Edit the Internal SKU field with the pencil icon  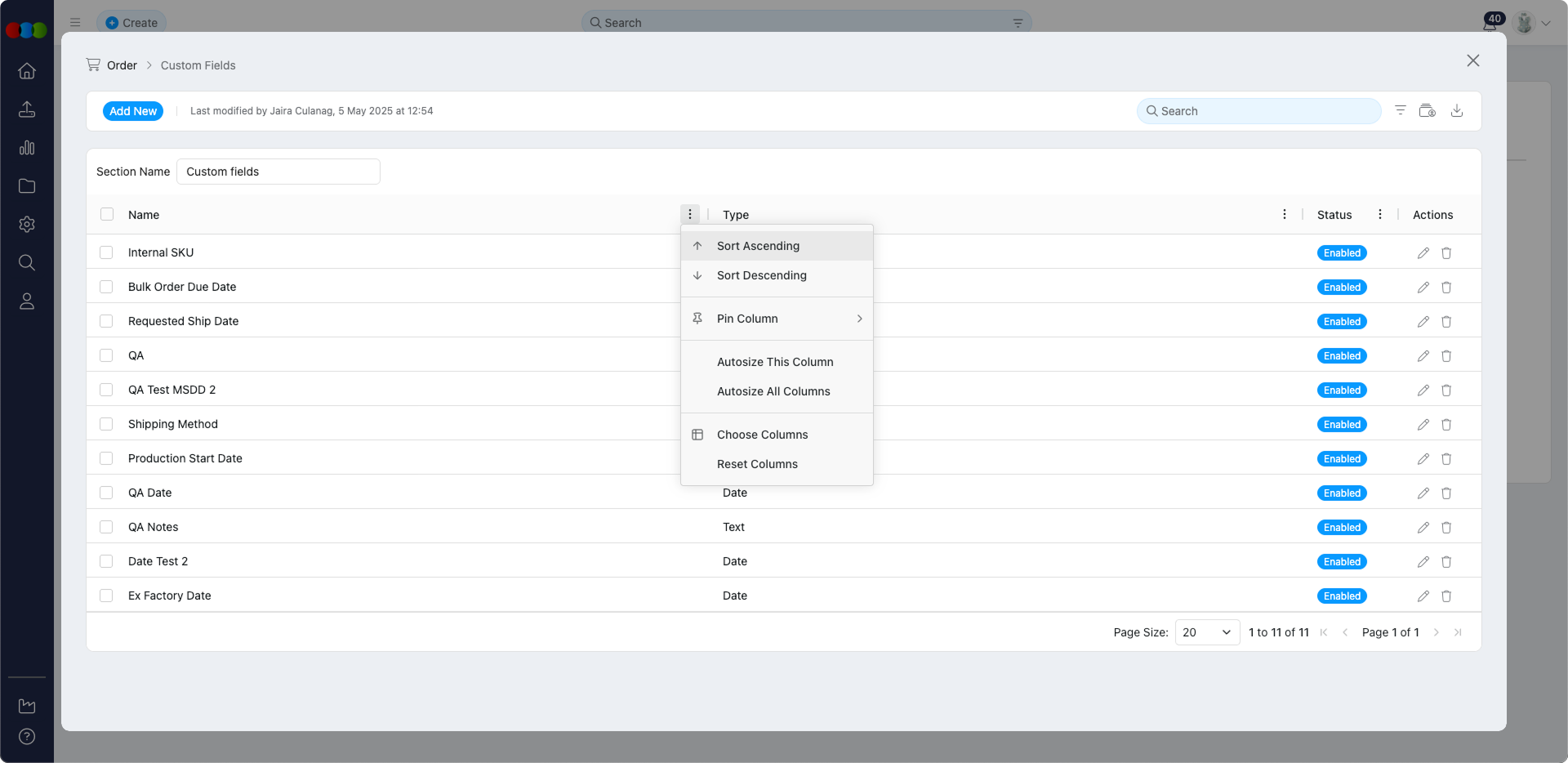click(x=1423, y=252)
